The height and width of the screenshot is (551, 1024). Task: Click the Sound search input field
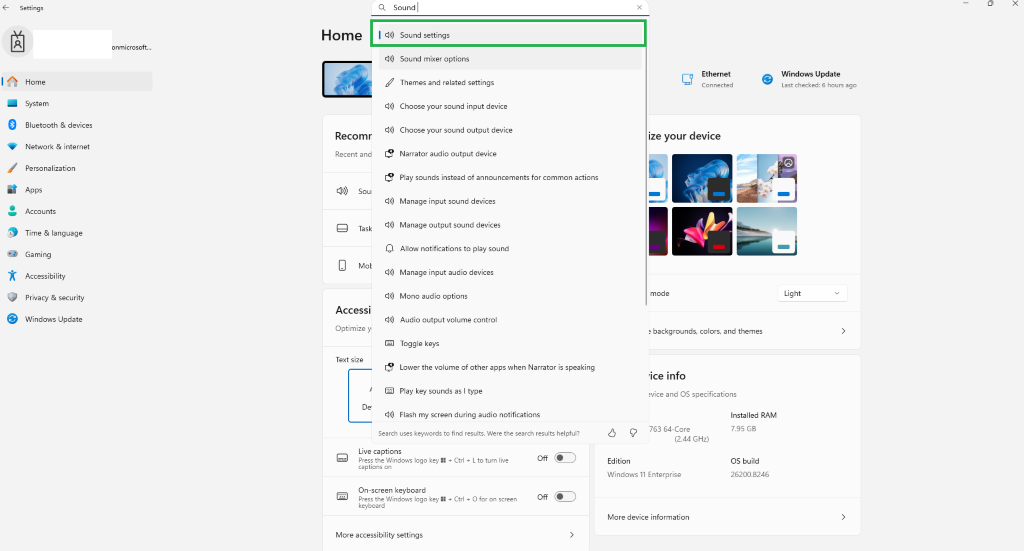pos(510,7)
